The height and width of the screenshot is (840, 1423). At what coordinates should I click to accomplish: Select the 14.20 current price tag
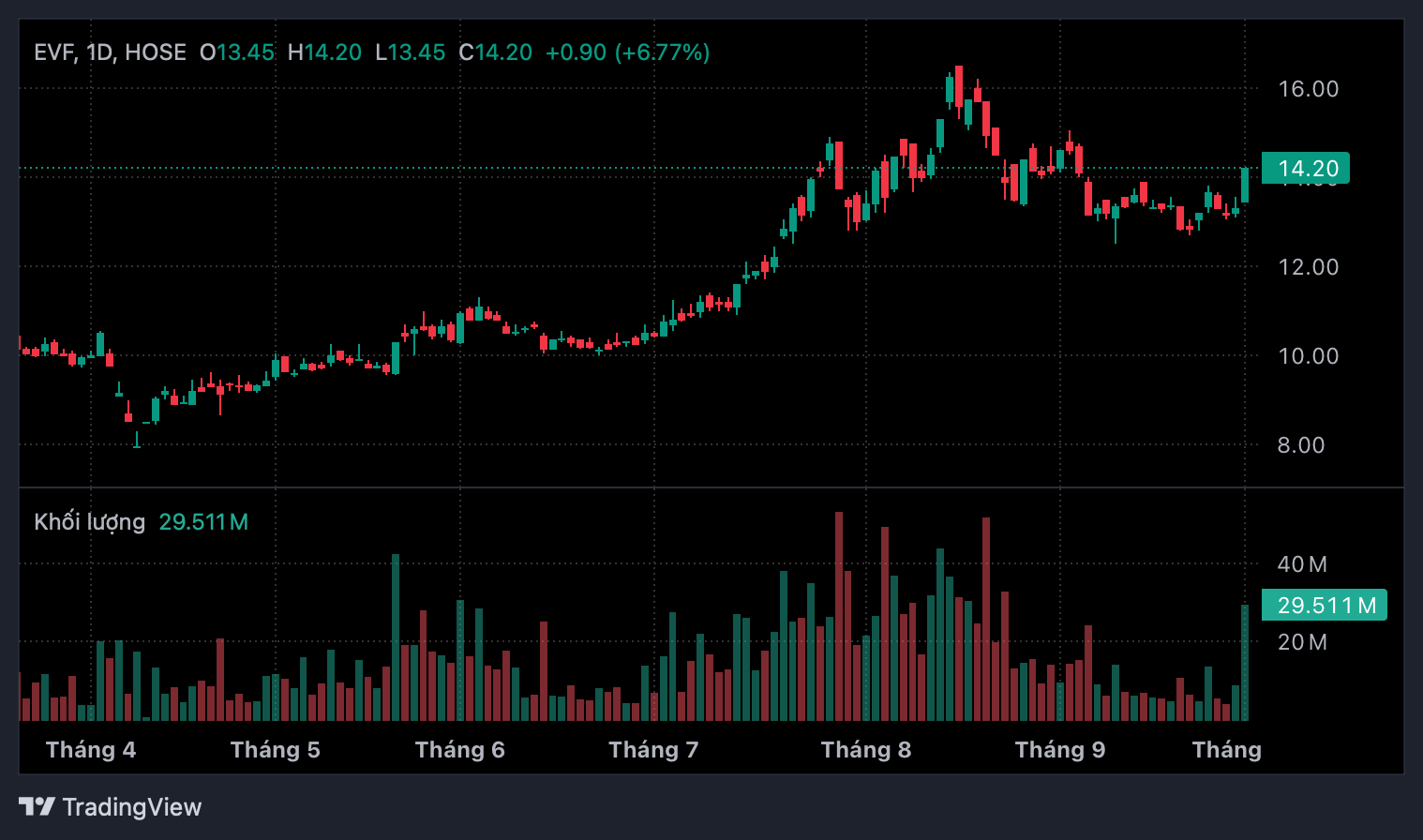[1305, 169]
